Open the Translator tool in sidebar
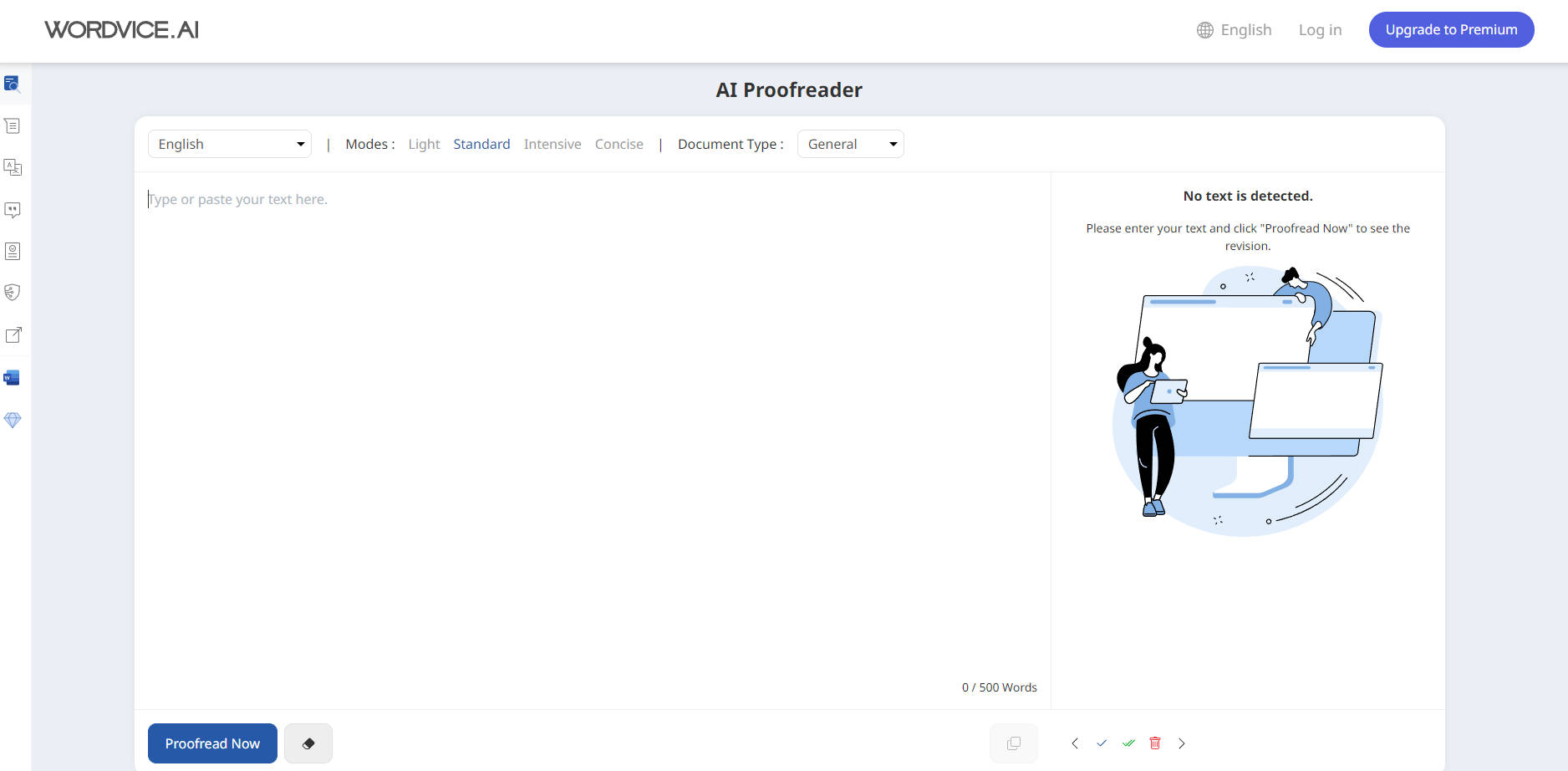The image size is (1568, 771). (13, 167)
